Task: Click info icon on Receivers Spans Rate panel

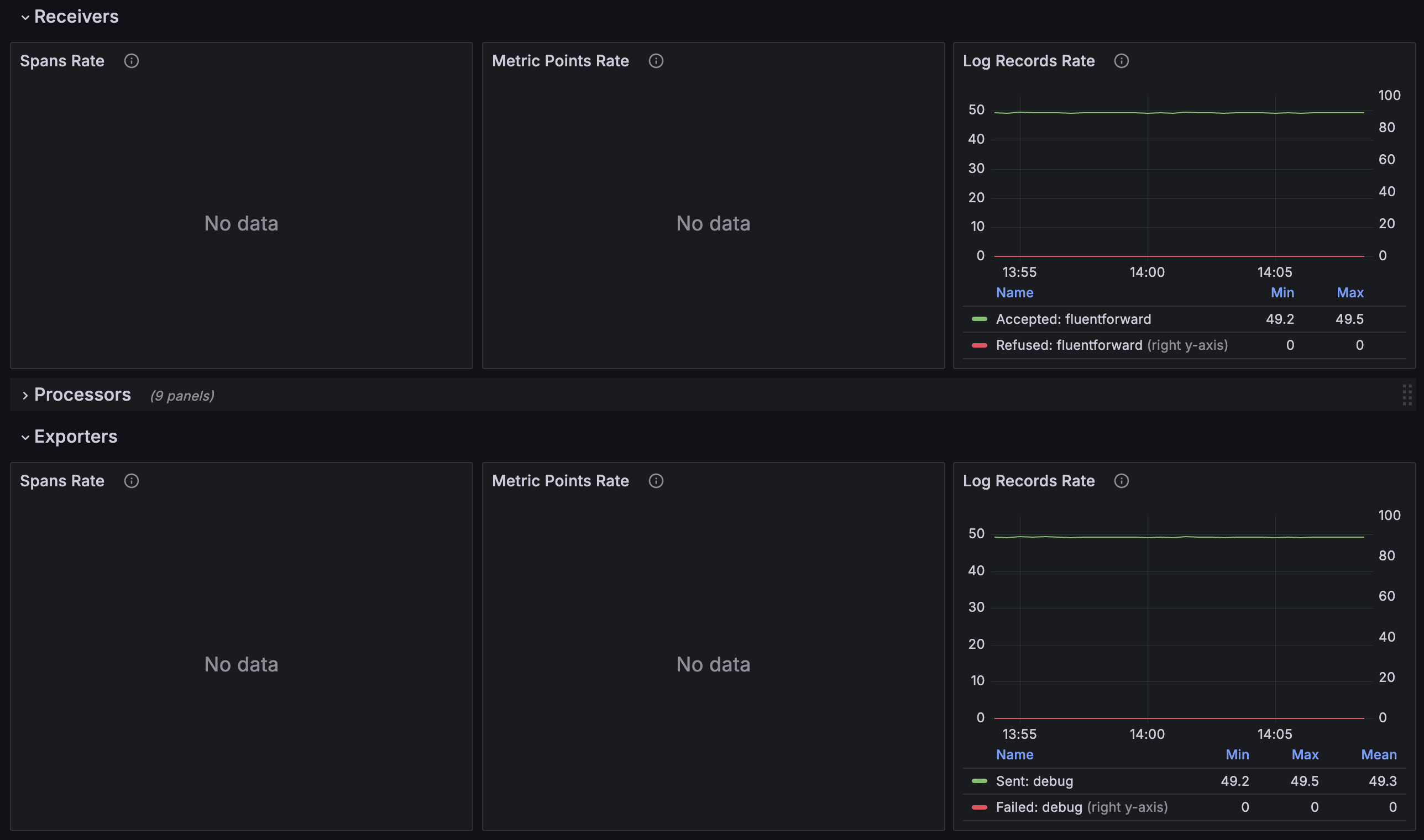Action: click(132, 61)
